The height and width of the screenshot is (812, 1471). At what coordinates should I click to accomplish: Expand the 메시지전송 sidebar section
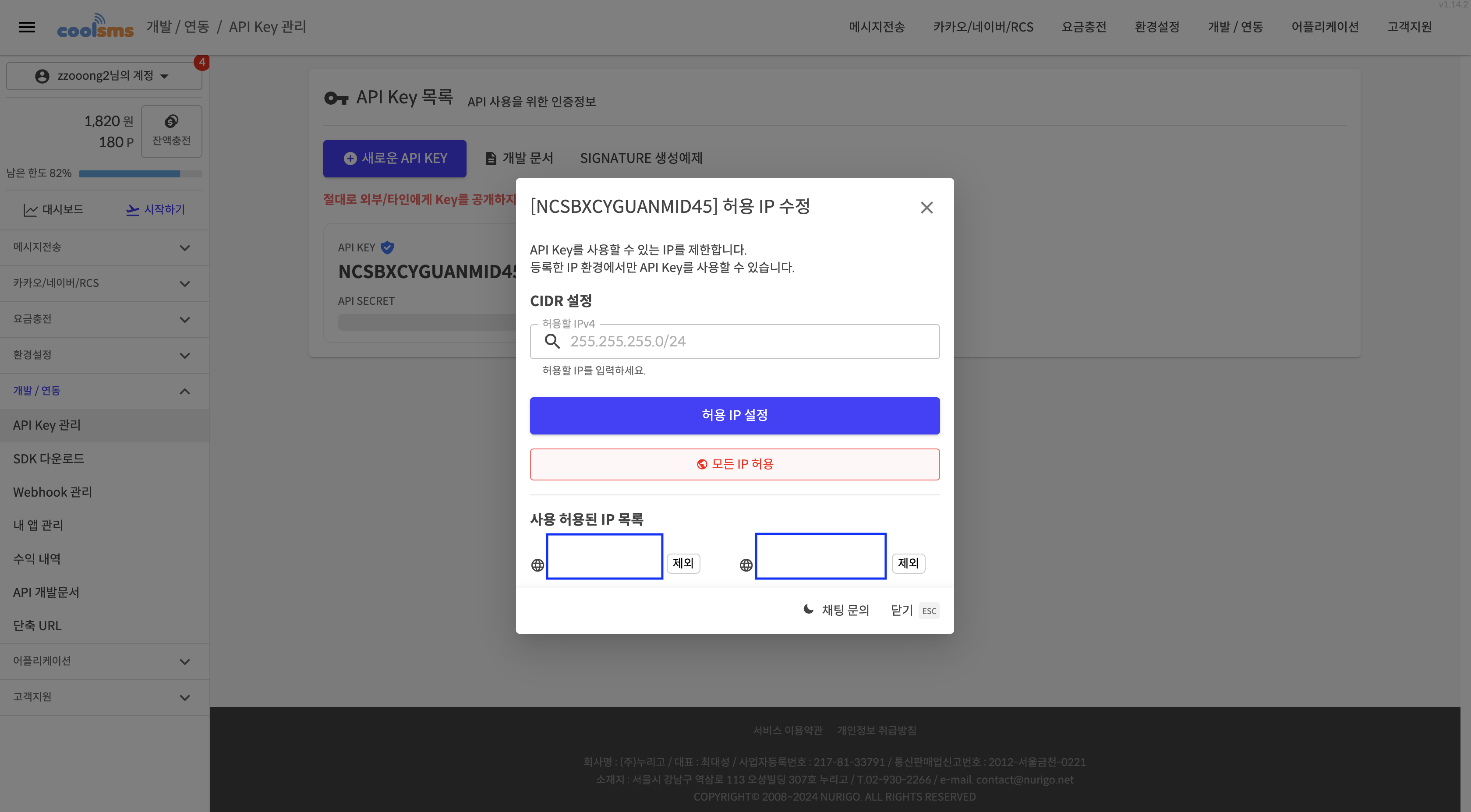tap(105, 247)
